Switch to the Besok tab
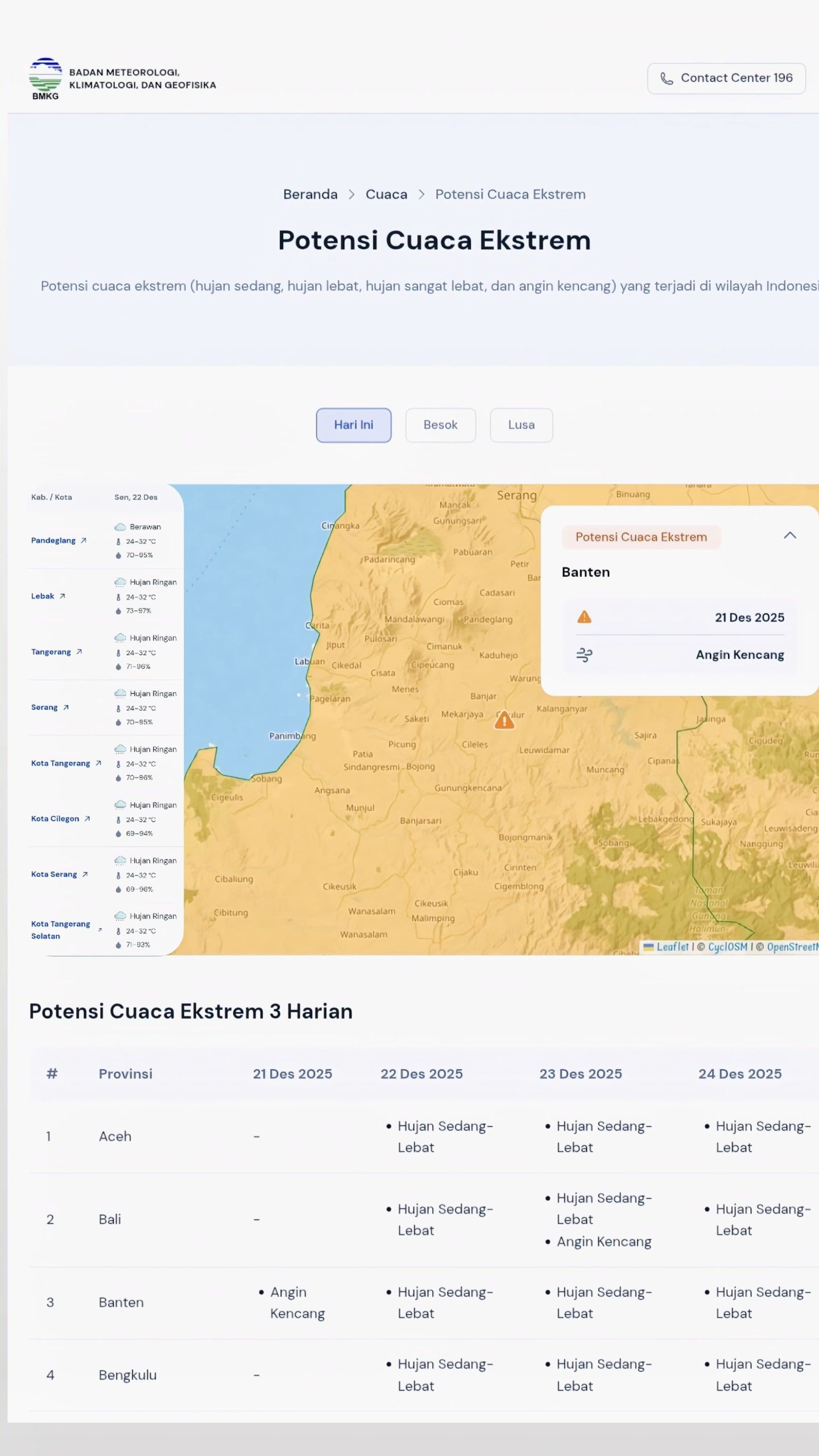The width and height of the screenshot is (819, 1456). pos(440,425)
